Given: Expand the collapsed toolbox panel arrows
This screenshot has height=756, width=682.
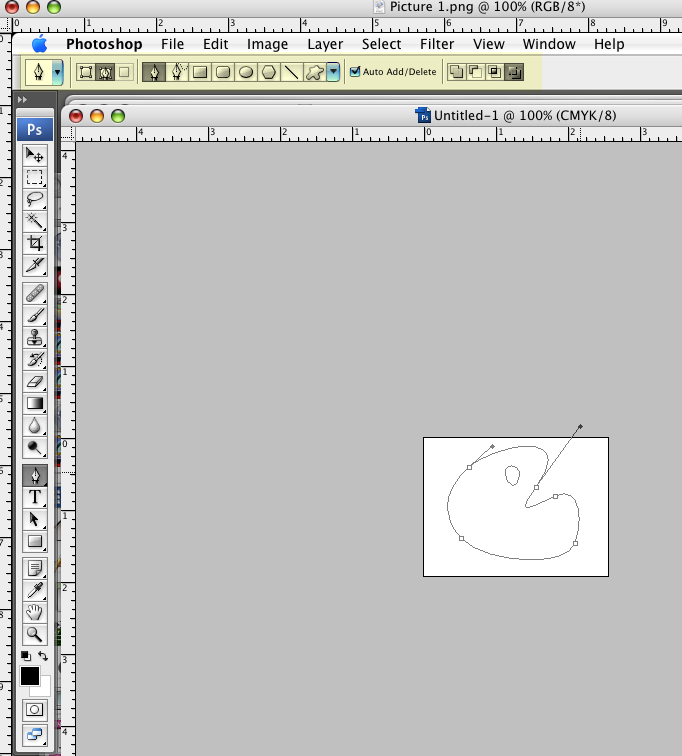Looking at the screenshot, I should coord(22,100).
